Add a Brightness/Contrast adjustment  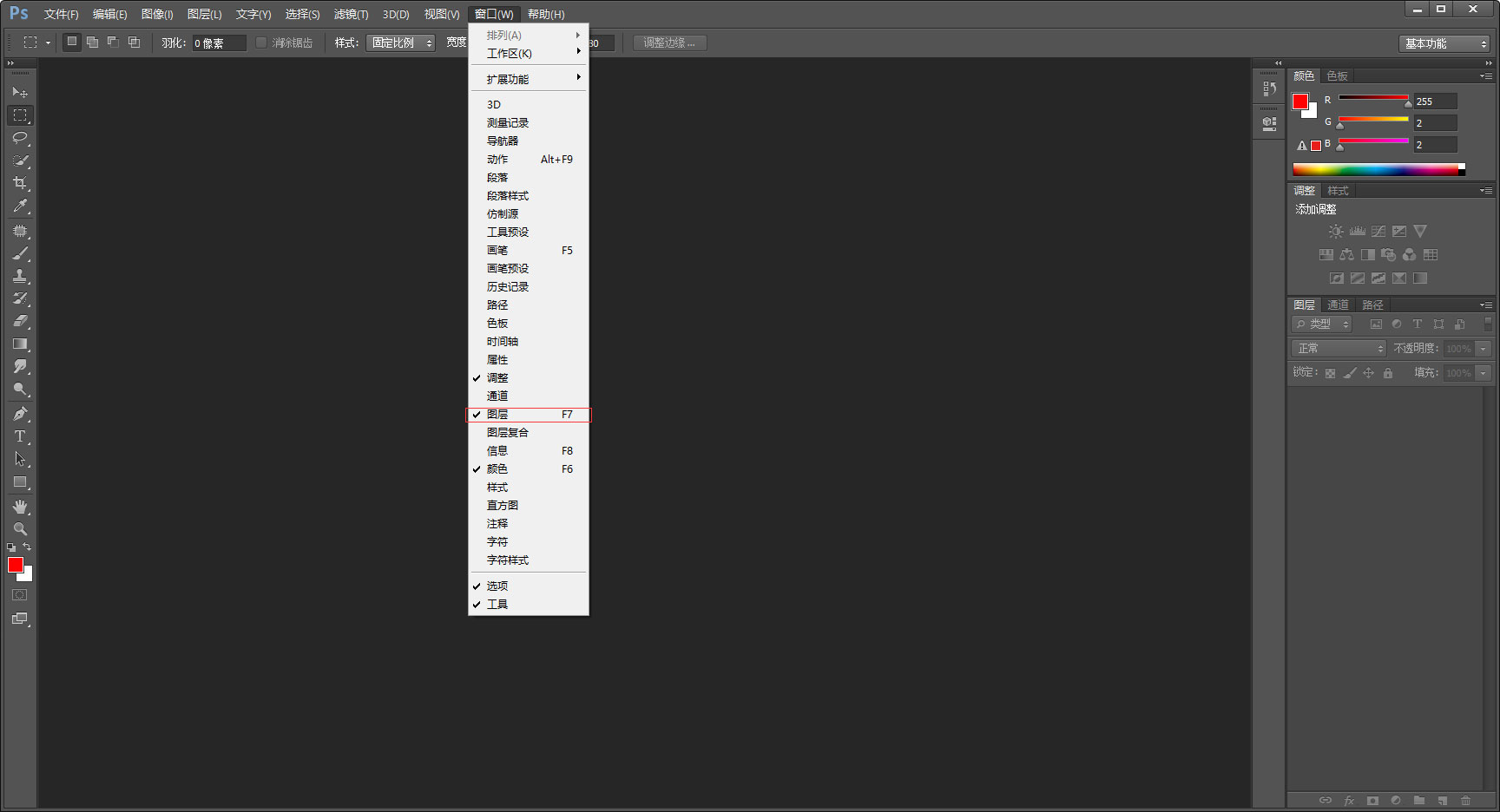[x=1336, y=232]
